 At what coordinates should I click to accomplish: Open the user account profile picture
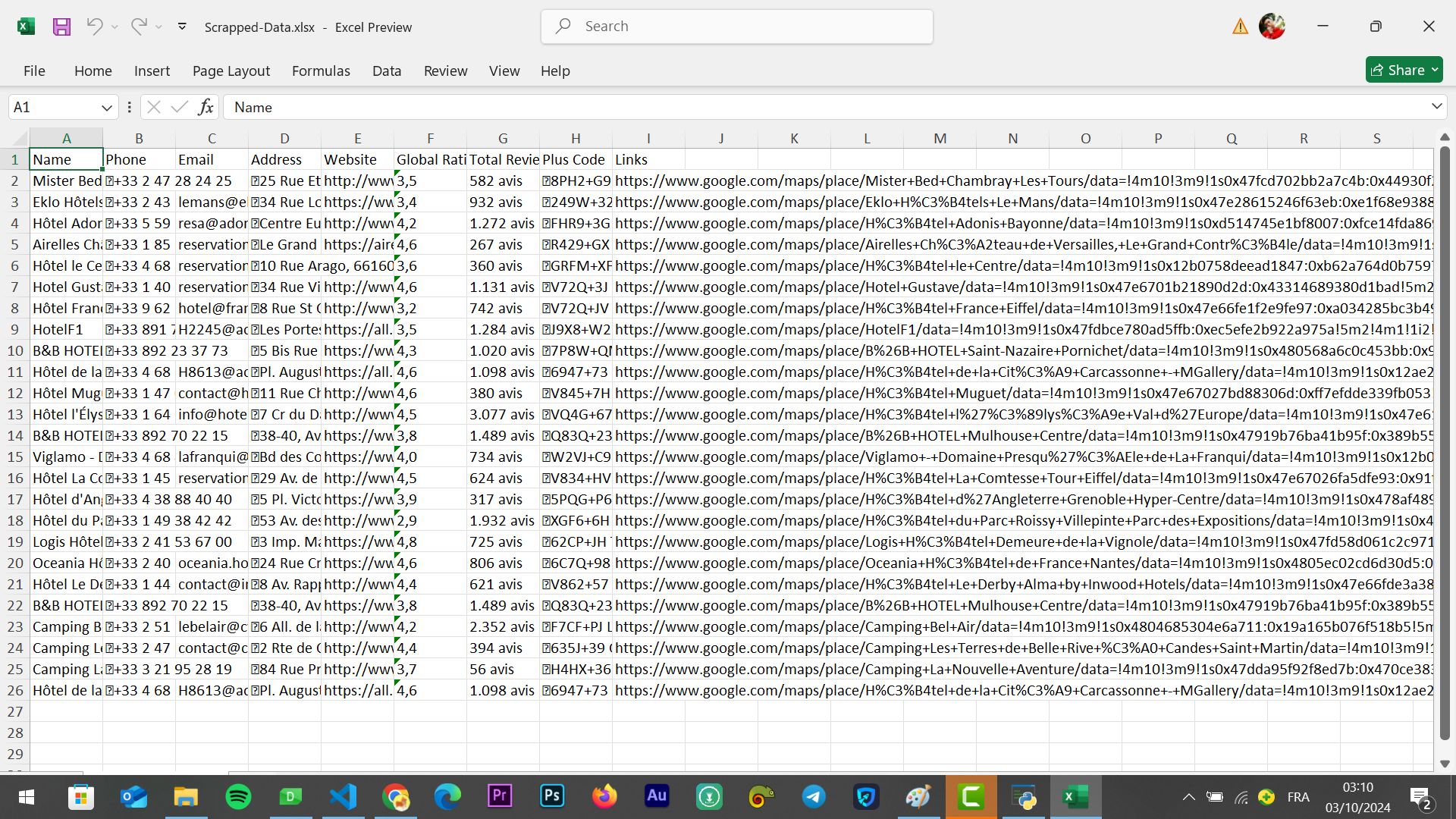pyautogui.click(x=1272, y=27)
